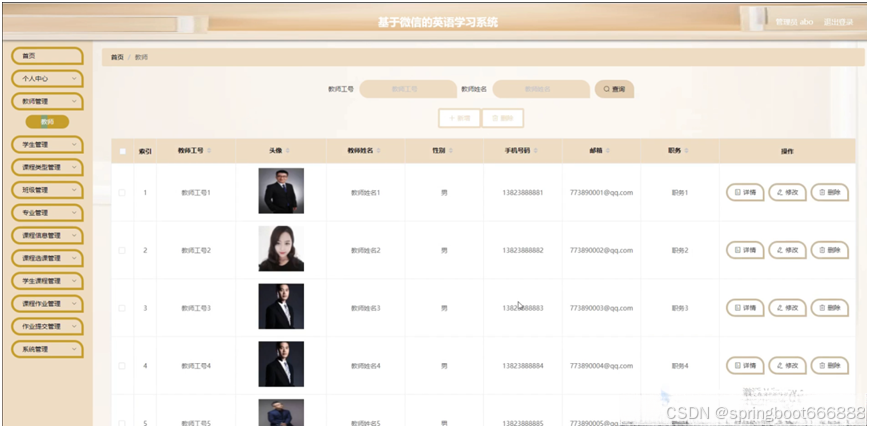This screenshot has height=428, width=869.
Task: Open 详情 for 教师姓名4 row
Action: pyautogui.click(x=745, y=365)
